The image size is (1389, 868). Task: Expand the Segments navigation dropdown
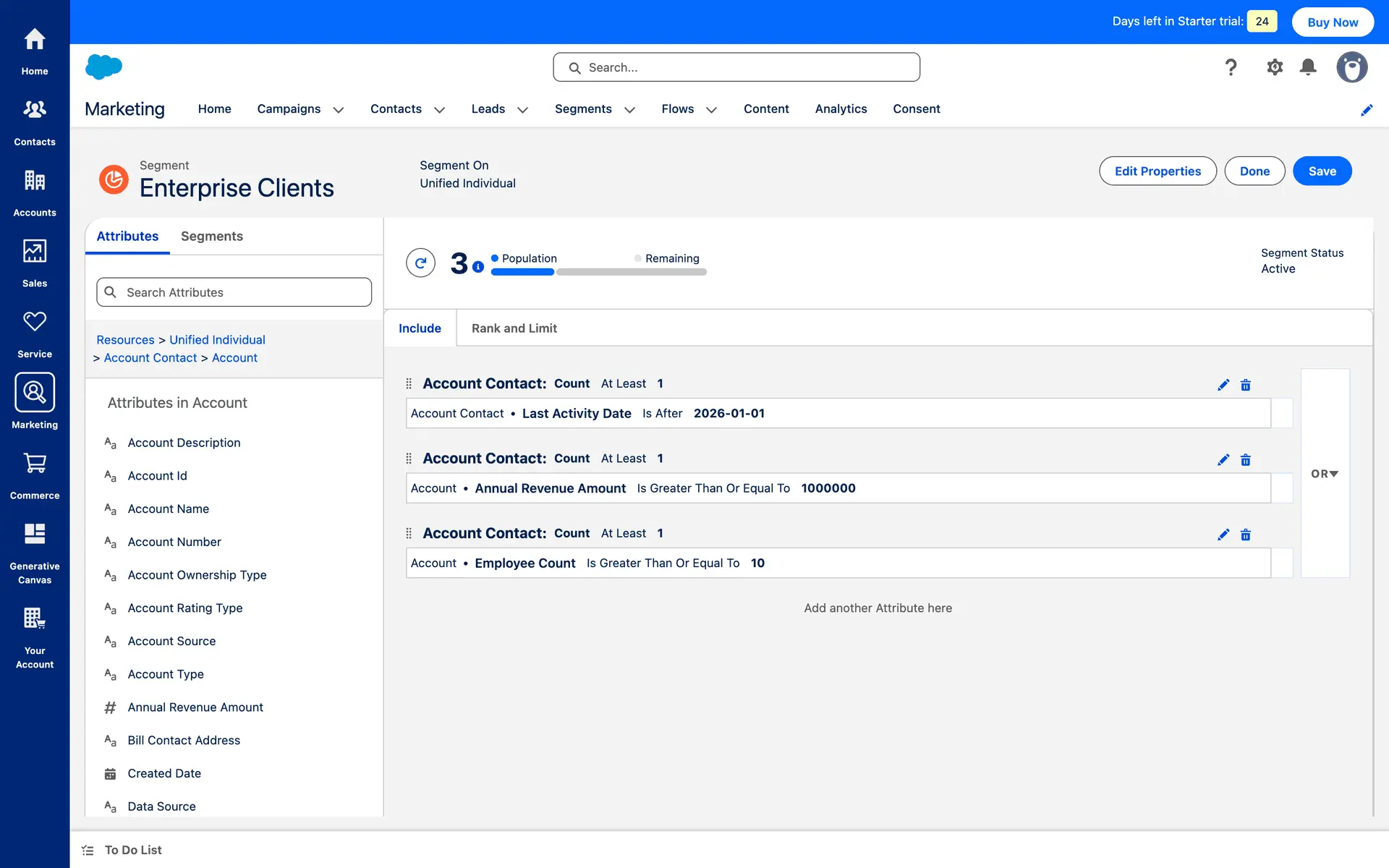click(629, 110)
